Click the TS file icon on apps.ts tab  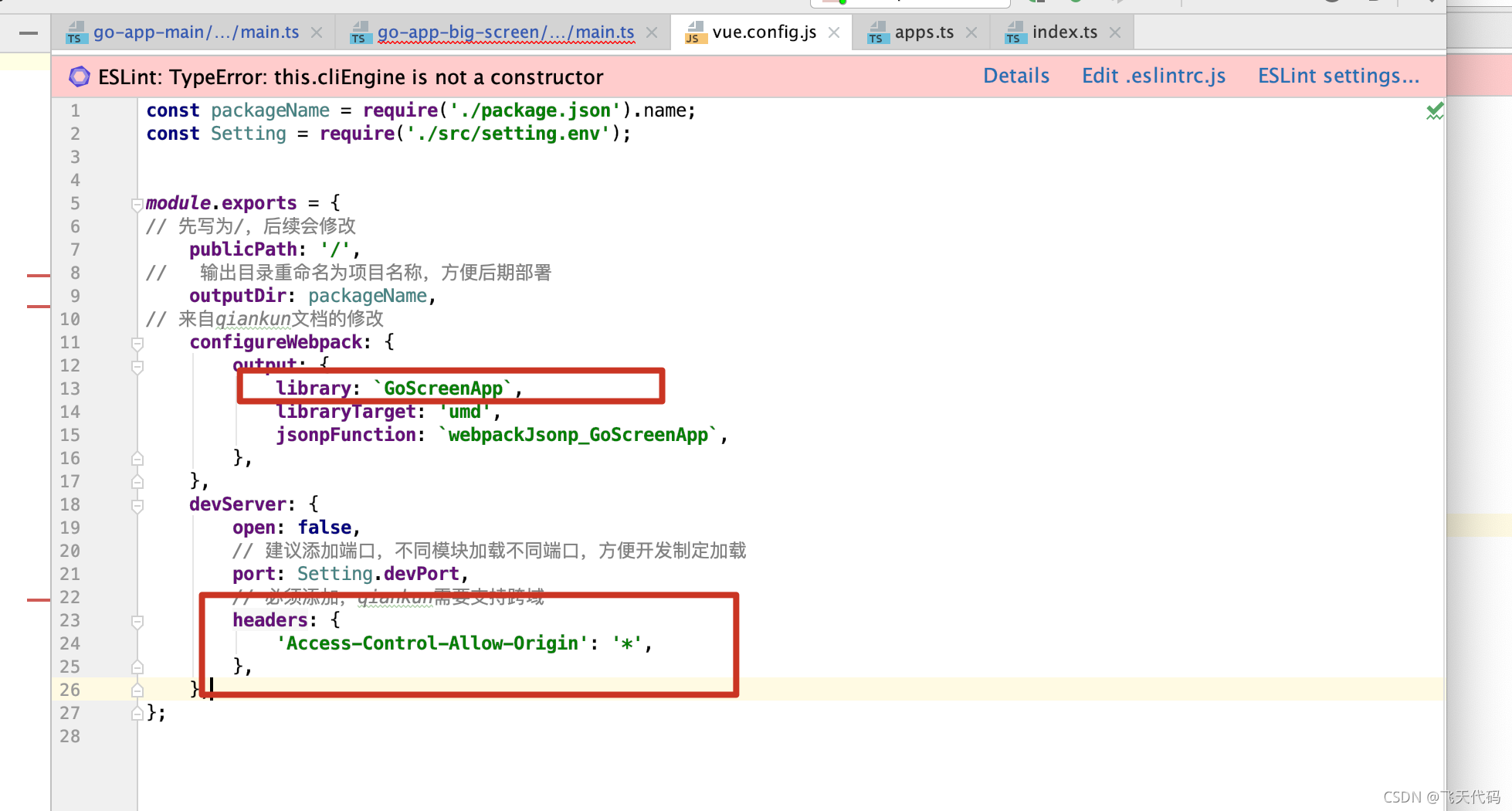coord(877,32)
